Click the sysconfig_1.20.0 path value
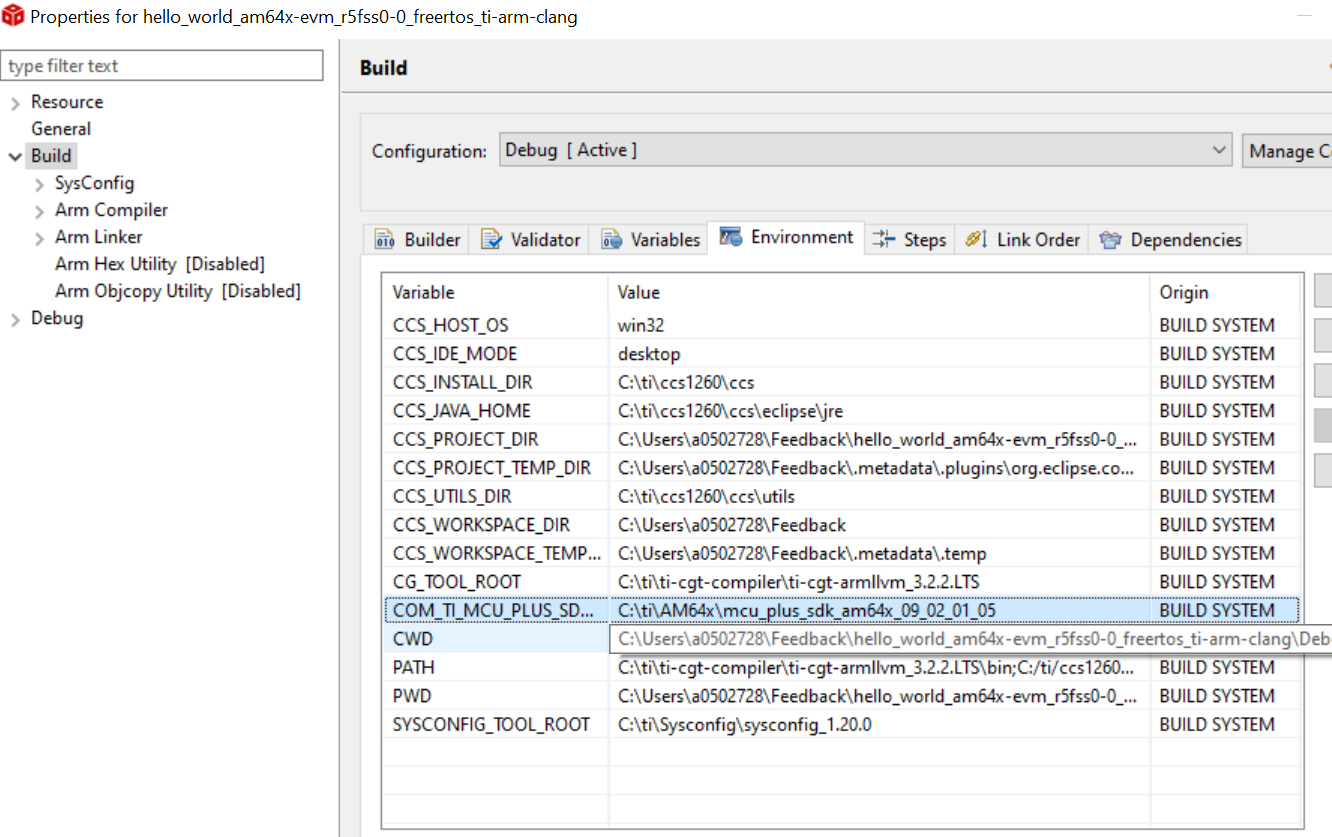This screenshot has width=1332, height=837. coord(744,724)
